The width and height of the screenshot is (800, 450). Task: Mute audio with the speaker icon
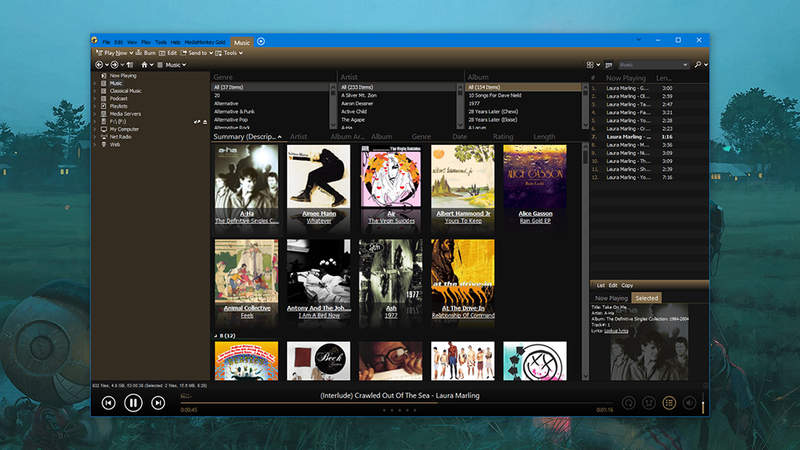pyautogui.click(x=689, y=403)
